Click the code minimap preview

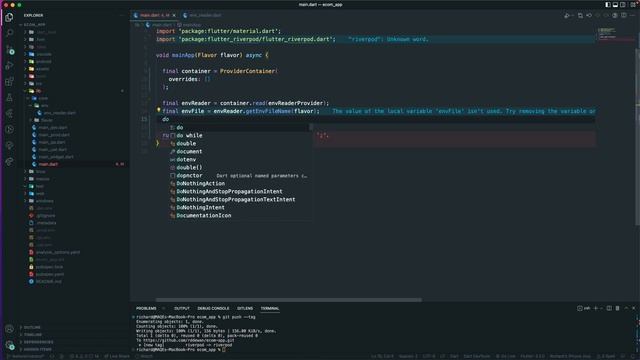(x=615, y=35)
